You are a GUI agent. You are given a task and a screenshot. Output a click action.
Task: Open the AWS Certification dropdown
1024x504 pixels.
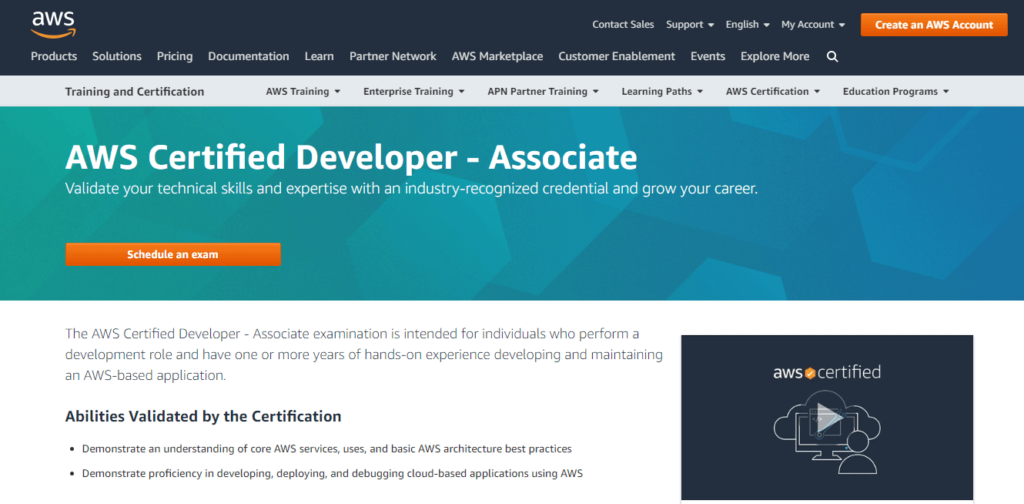(773, 92)
